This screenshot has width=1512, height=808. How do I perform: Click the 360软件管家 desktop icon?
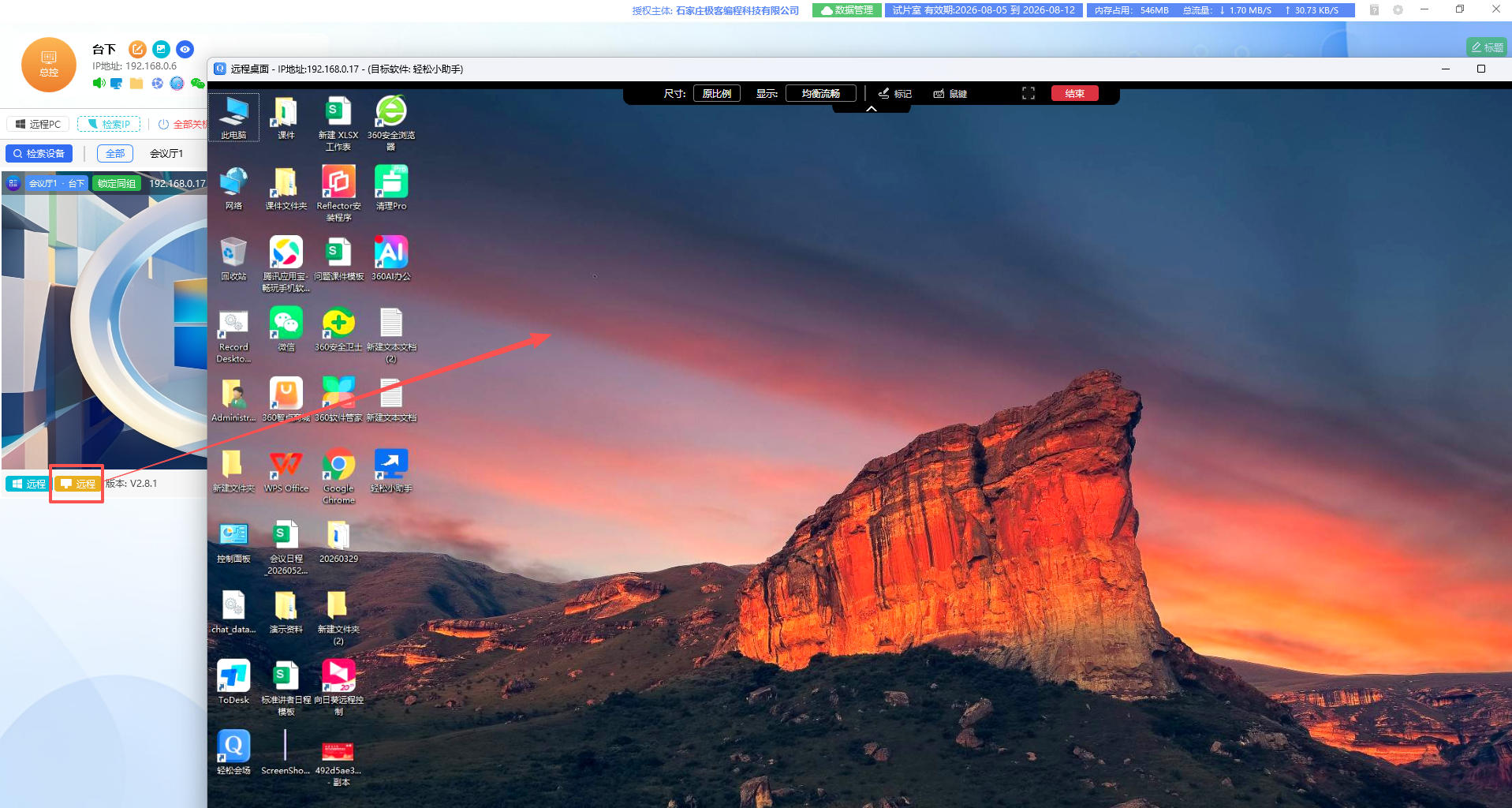pos(338,399)
